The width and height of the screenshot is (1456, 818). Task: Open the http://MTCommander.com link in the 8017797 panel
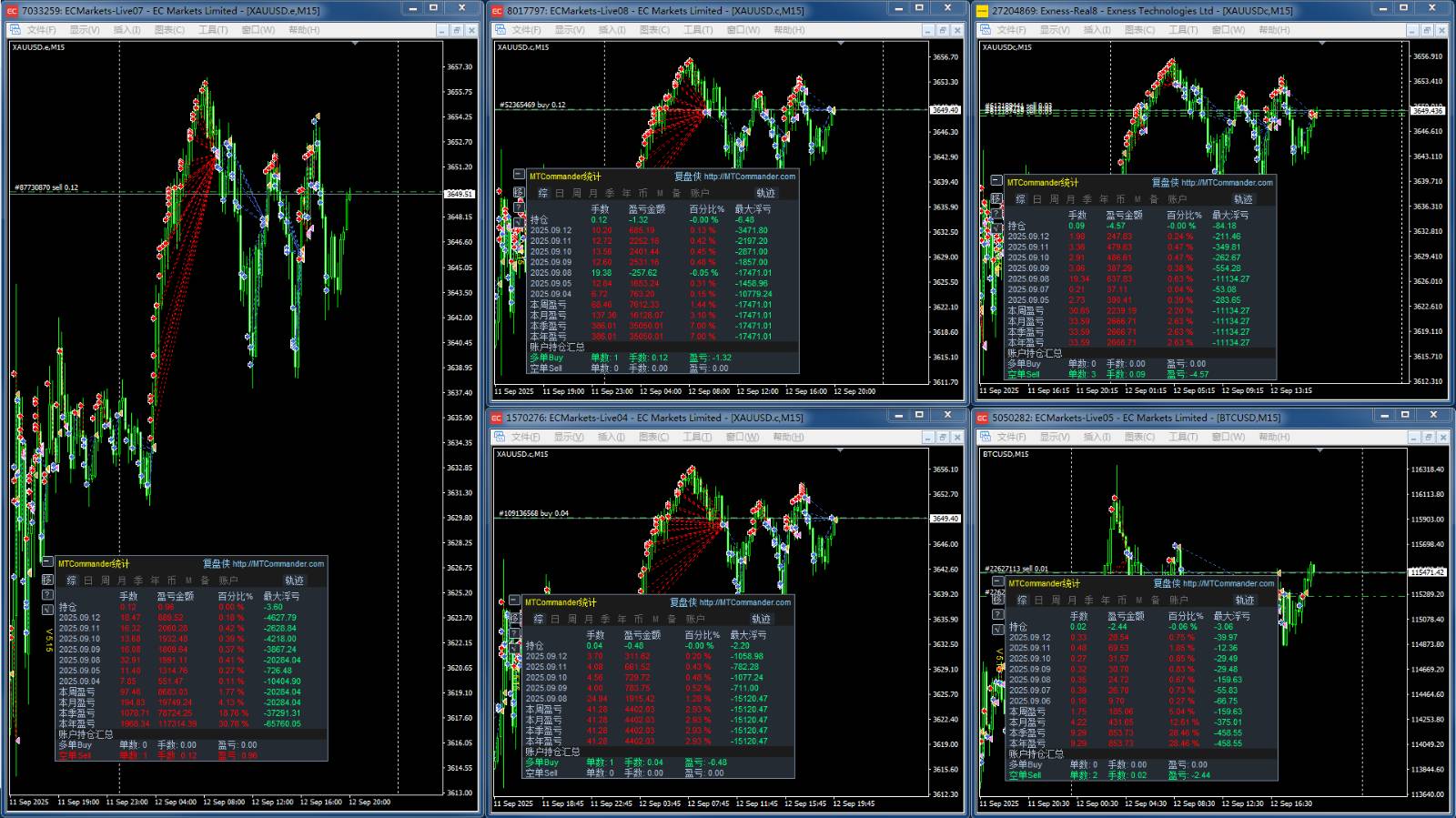pyautogui.click(x=749, y=177)
